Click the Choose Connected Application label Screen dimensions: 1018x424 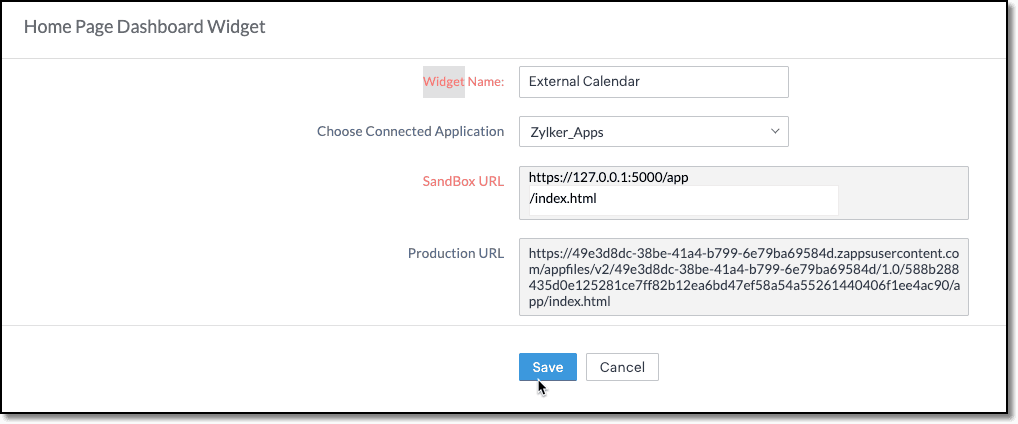(410, 131)
